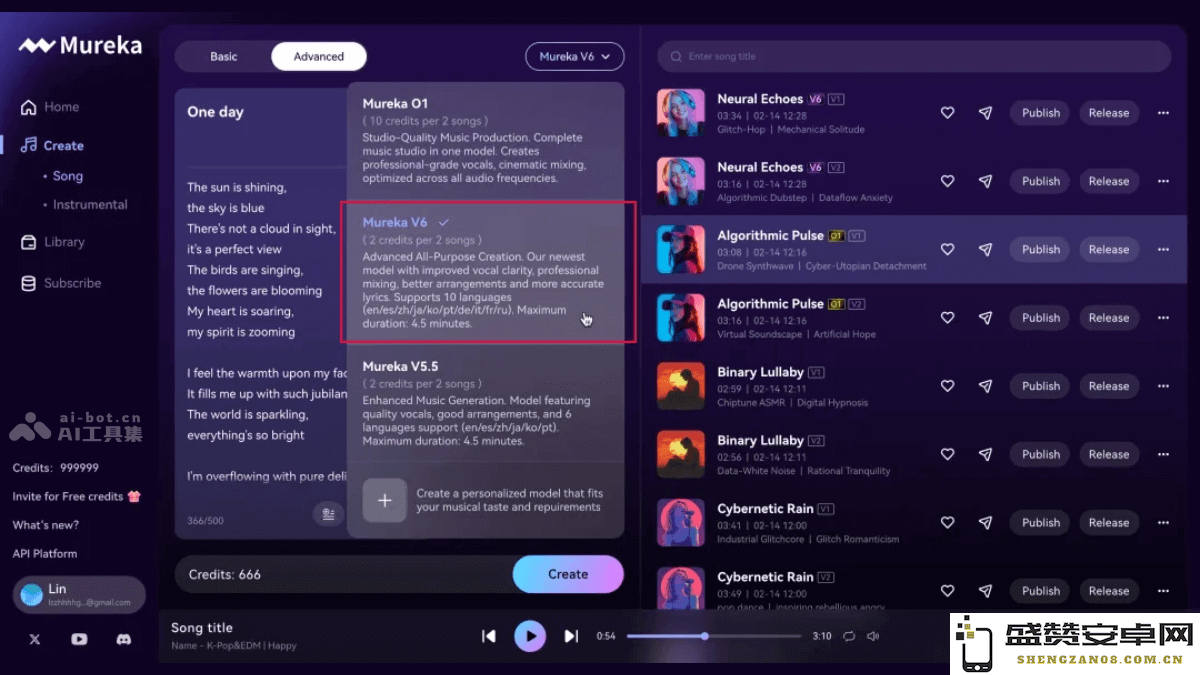Click the Create song button
Image resolution: width=1200 pixels, height=675 pixels.
[568, 574]
